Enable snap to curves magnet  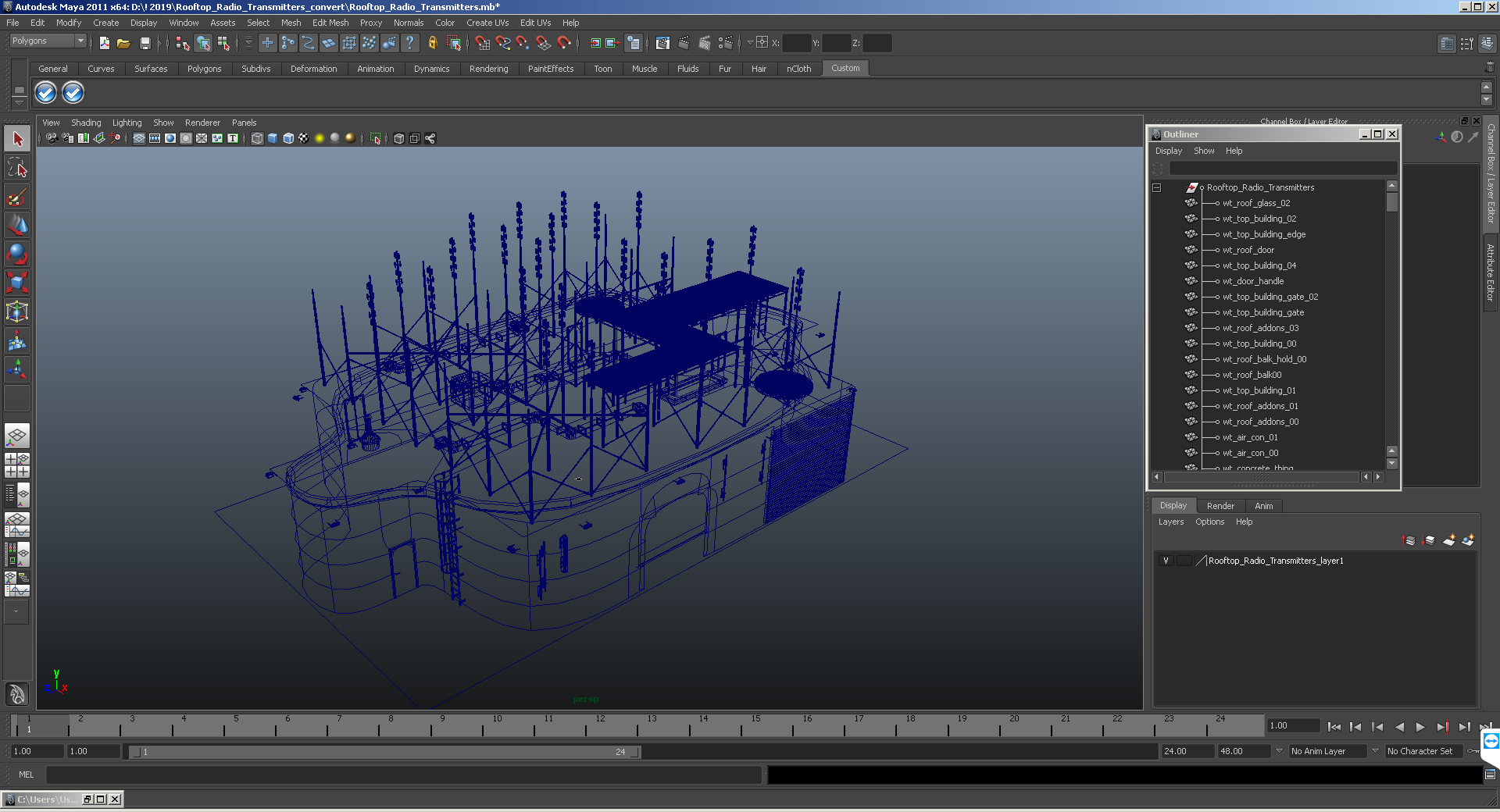pos(502,43)
